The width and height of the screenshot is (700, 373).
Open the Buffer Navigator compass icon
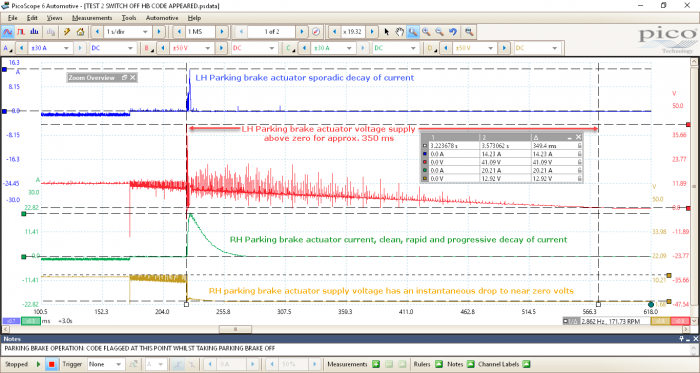316,32
